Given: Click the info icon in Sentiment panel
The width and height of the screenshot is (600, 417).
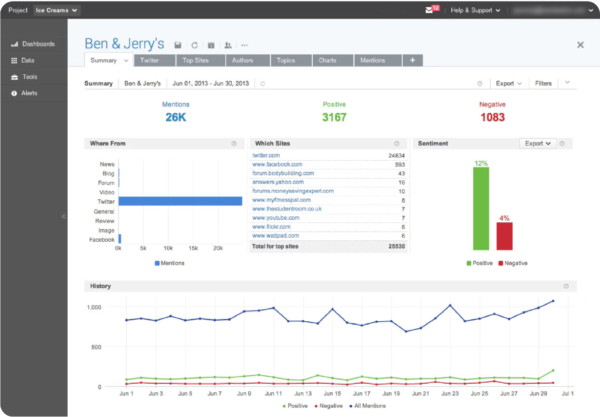Looking at the screenshot, I should coord(562,143).
